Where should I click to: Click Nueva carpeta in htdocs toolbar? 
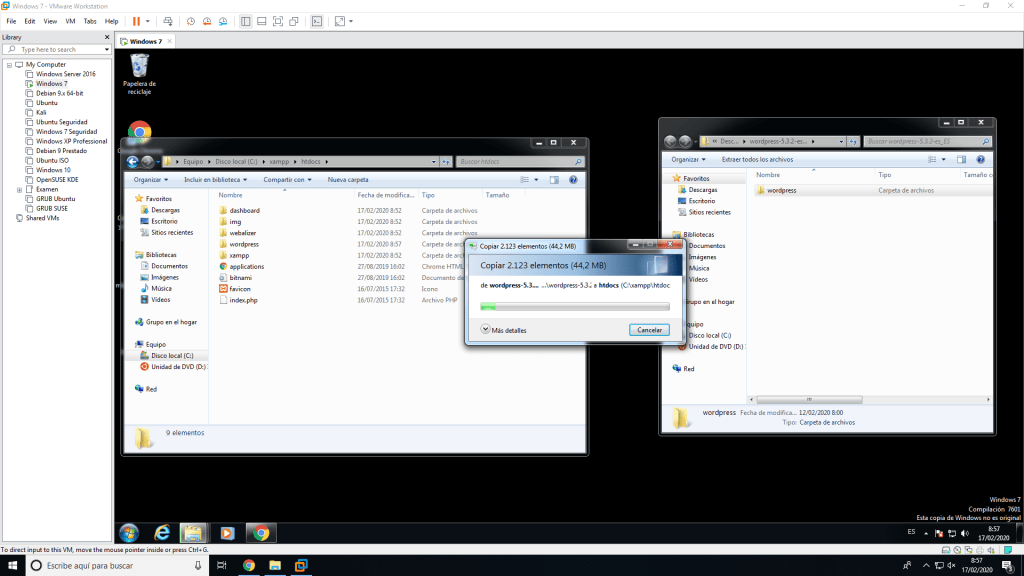[348, 180]
